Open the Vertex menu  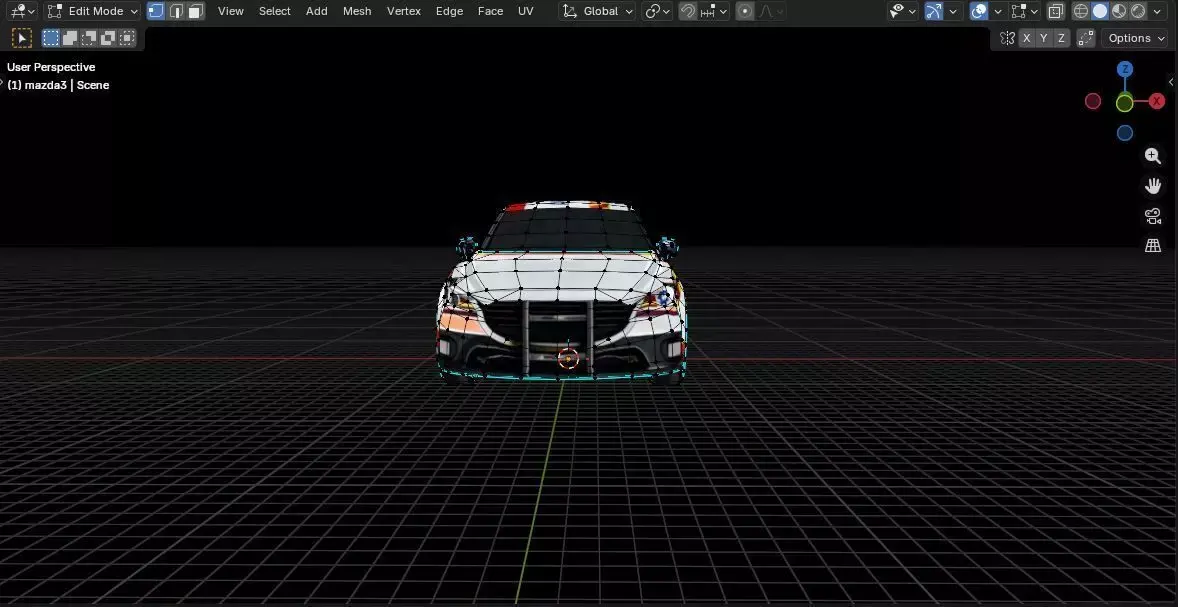pos(403,11)
